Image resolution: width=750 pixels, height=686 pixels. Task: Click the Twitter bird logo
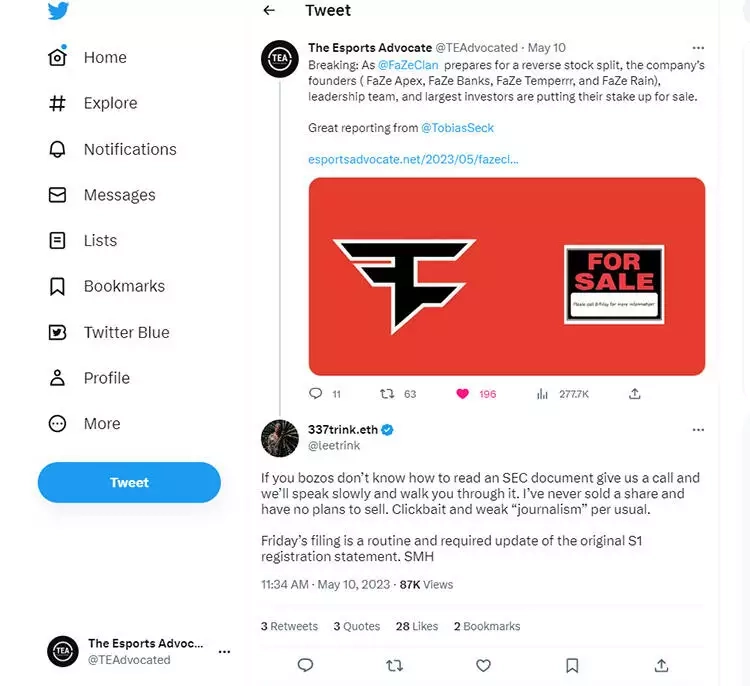57,10
